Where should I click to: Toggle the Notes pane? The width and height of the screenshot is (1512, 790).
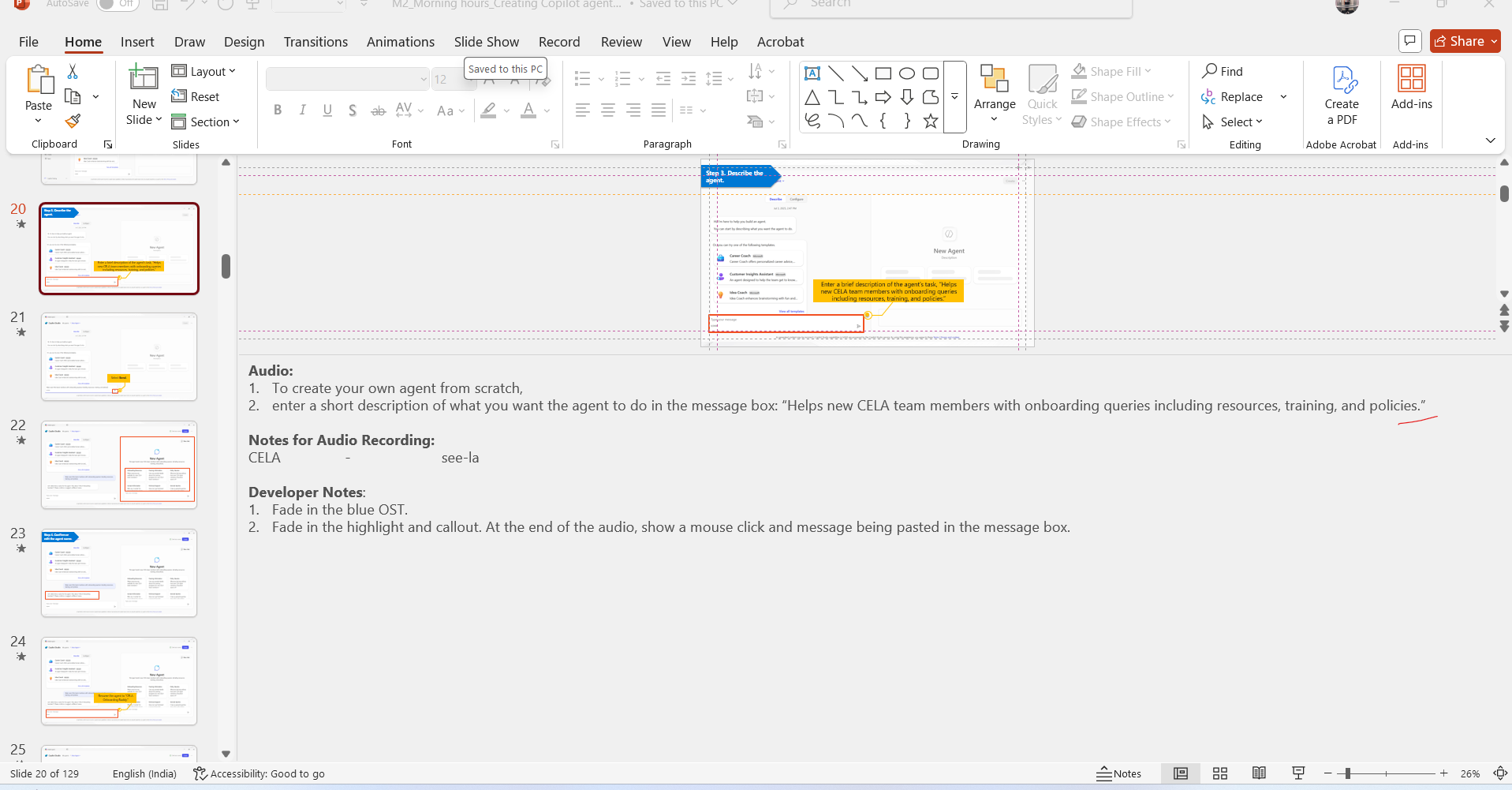pos(1118,773)
